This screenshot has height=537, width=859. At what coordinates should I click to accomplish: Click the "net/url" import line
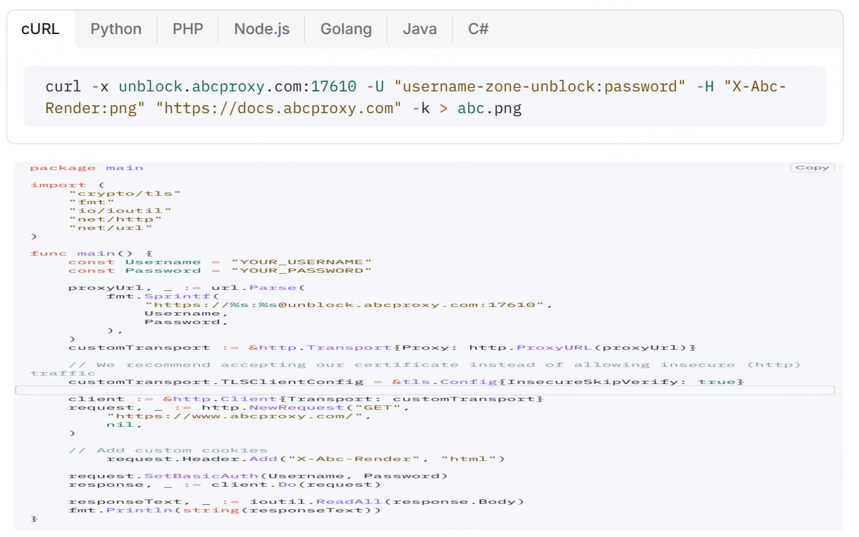pos(110,228)
